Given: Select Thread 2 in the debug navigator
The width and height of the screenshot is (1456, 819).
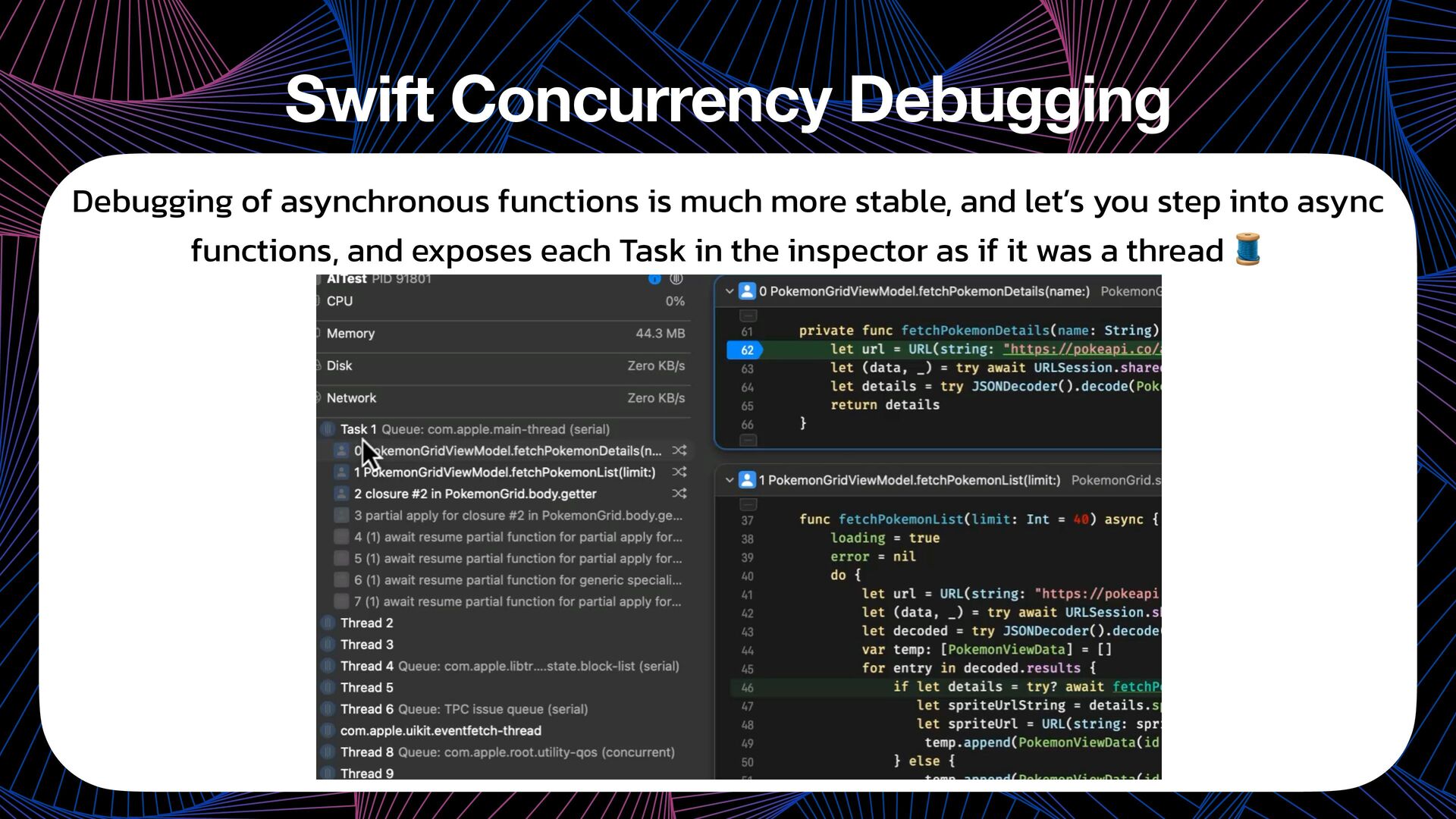Looking at the screenshot, I should [x=503, y=623].
